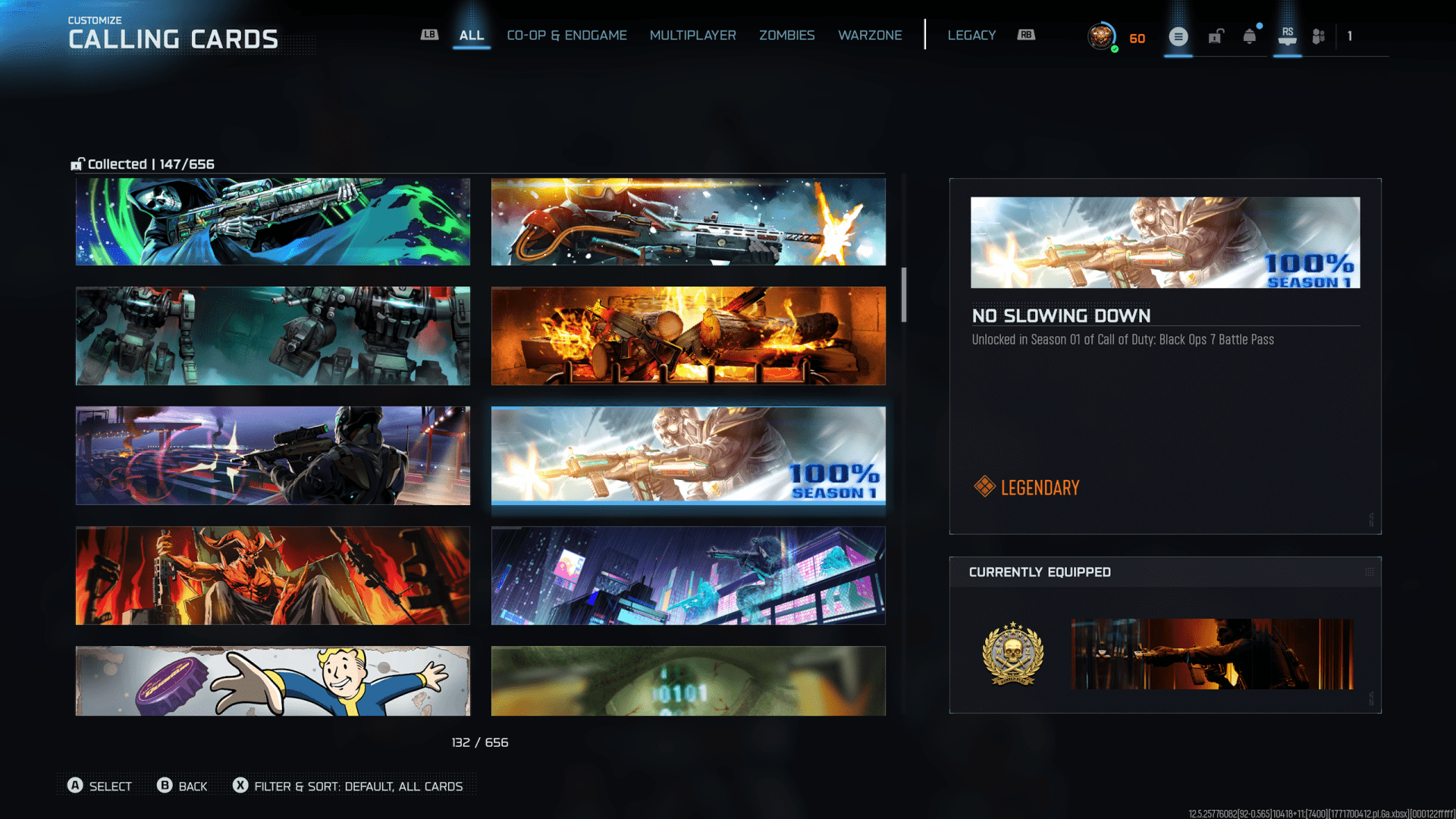Viewport: 1456px width, 819px height.
Task: Open Filter & Sort options
Action: coord(348,786)
